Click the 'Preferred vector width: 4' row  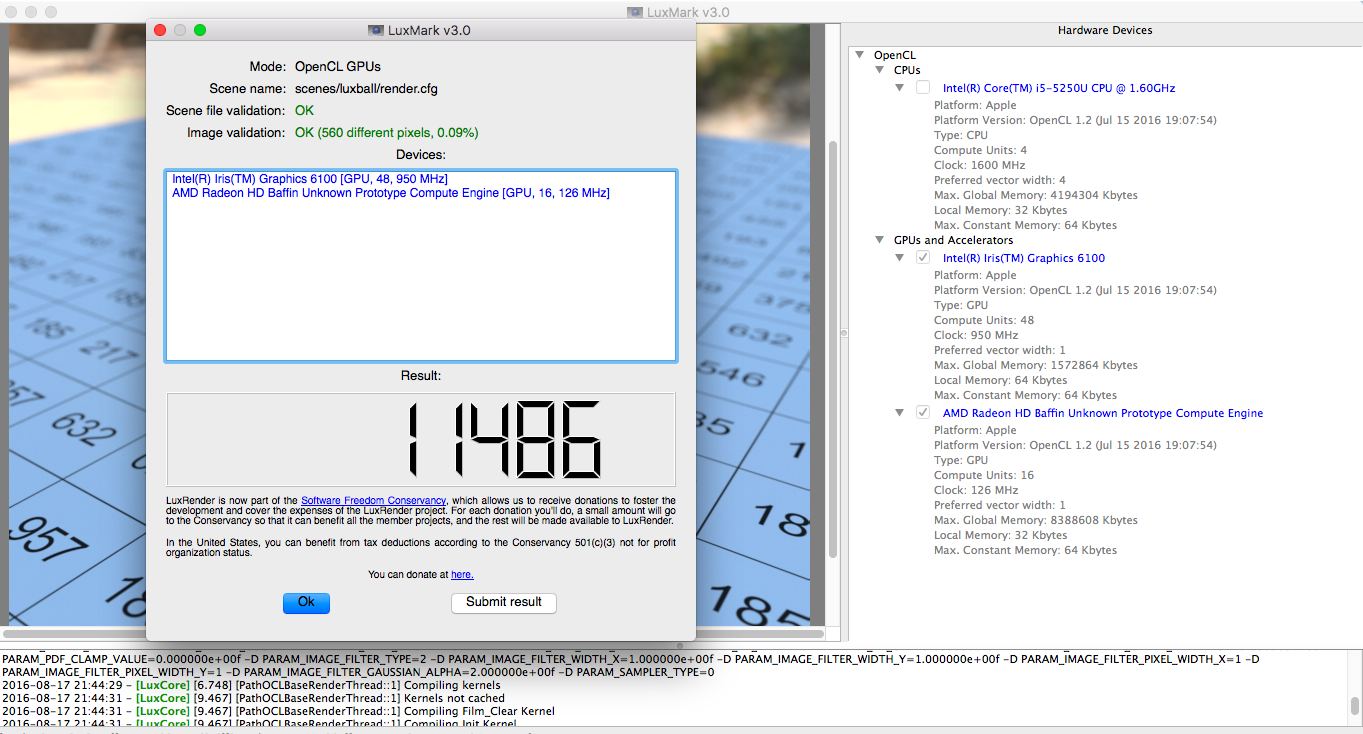1000,180
